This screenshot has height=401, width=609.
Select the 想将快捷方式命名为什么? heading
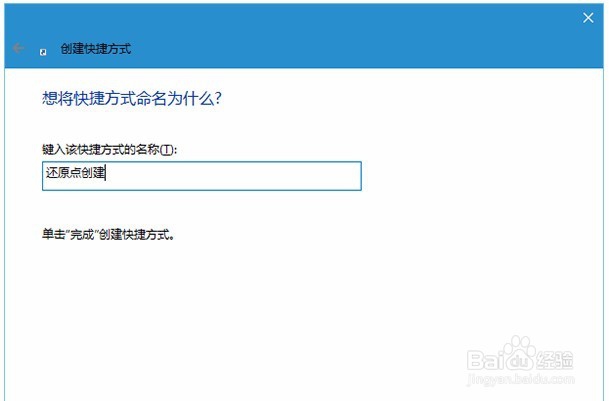132,99
